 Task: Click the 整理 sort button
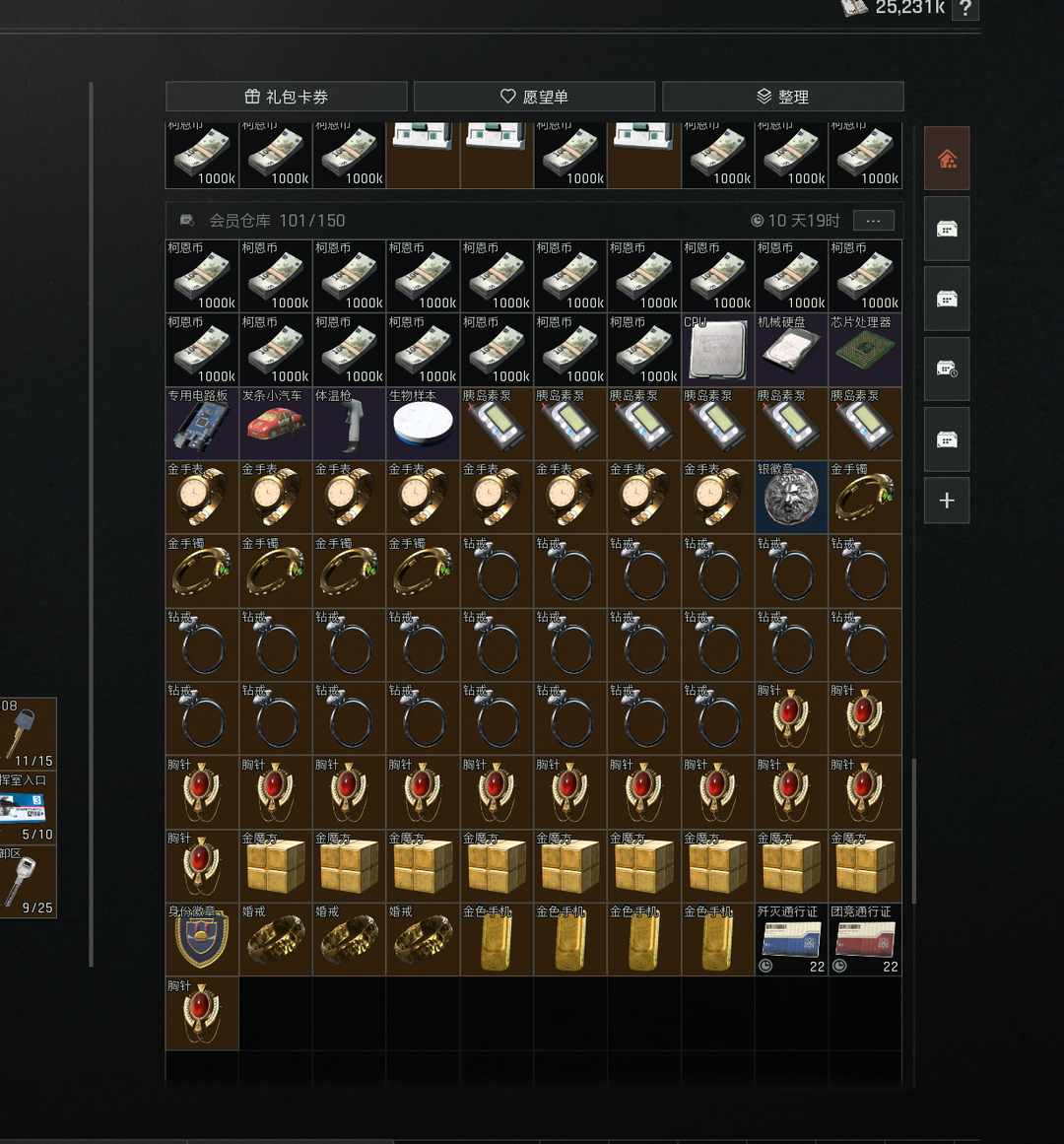782,97
